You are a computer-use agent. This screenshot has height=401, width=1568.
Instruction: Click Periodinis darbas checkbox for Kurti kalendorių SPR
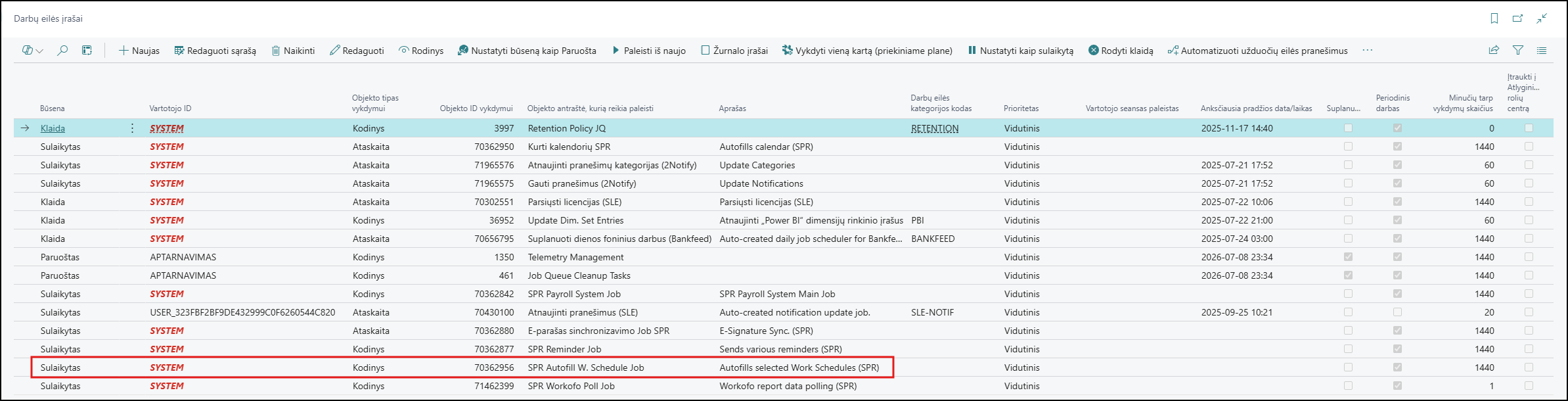tap(1397, 147)
